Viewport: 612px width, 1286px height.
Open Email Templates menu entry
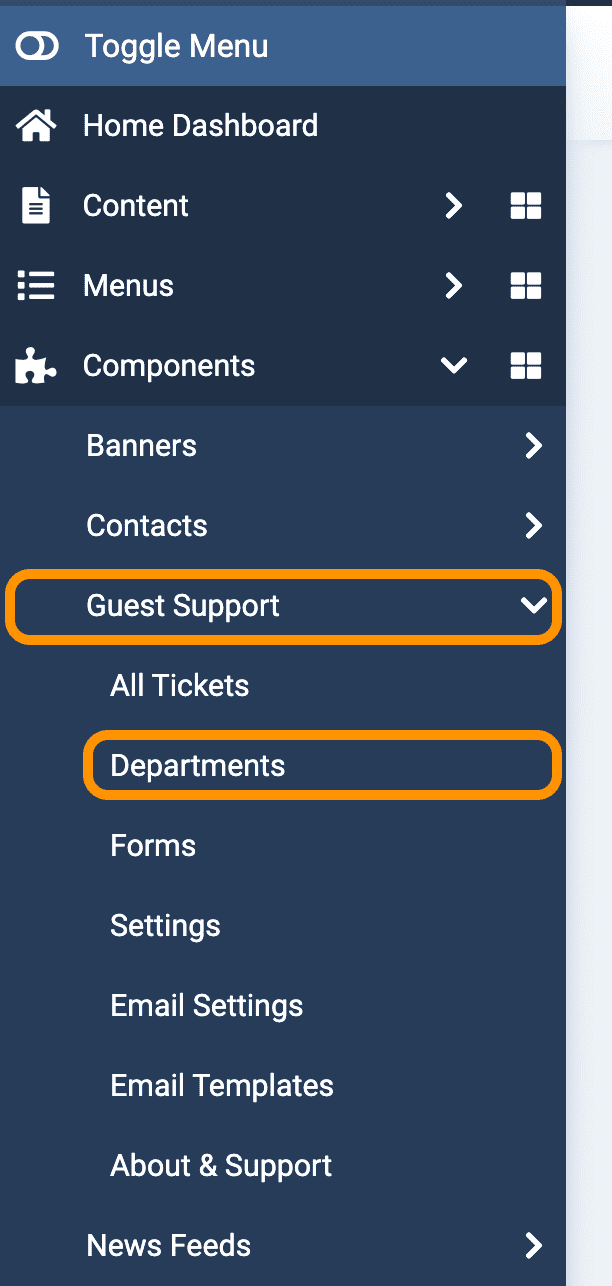[x=222, y=1086]
